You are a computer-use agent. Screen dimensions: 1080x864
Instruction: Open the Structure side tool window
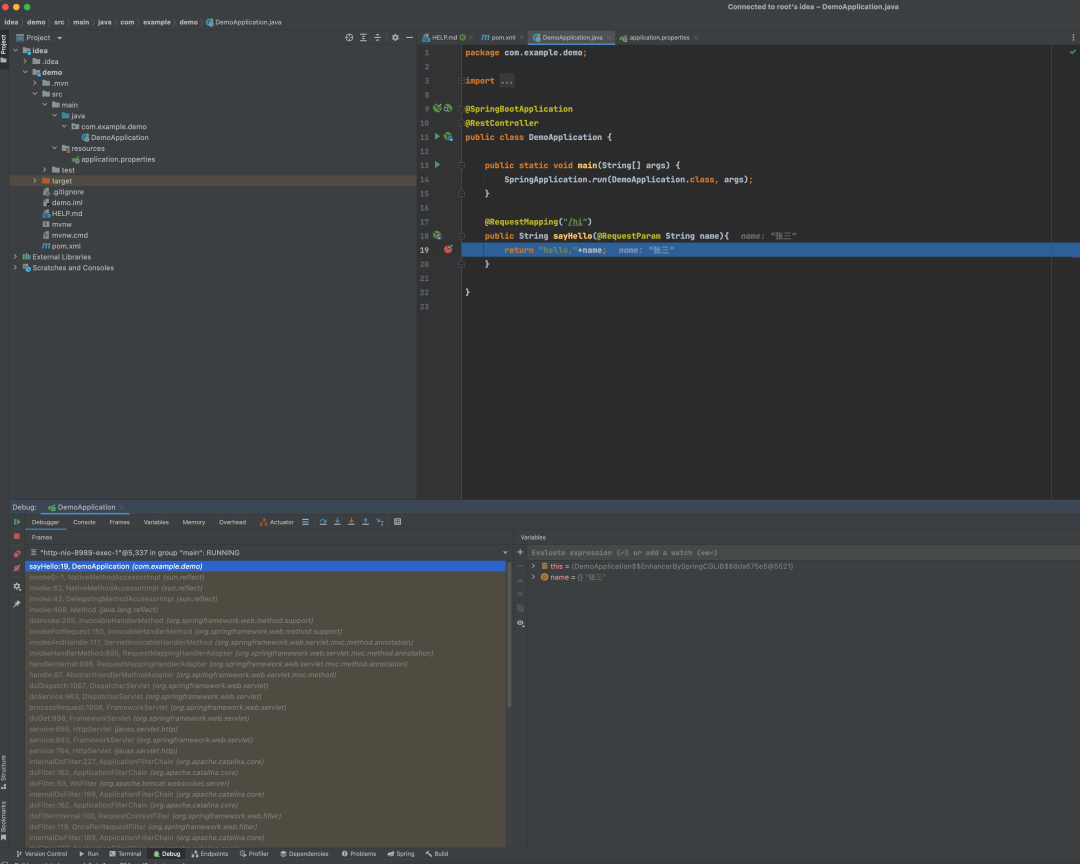(4, 772)
